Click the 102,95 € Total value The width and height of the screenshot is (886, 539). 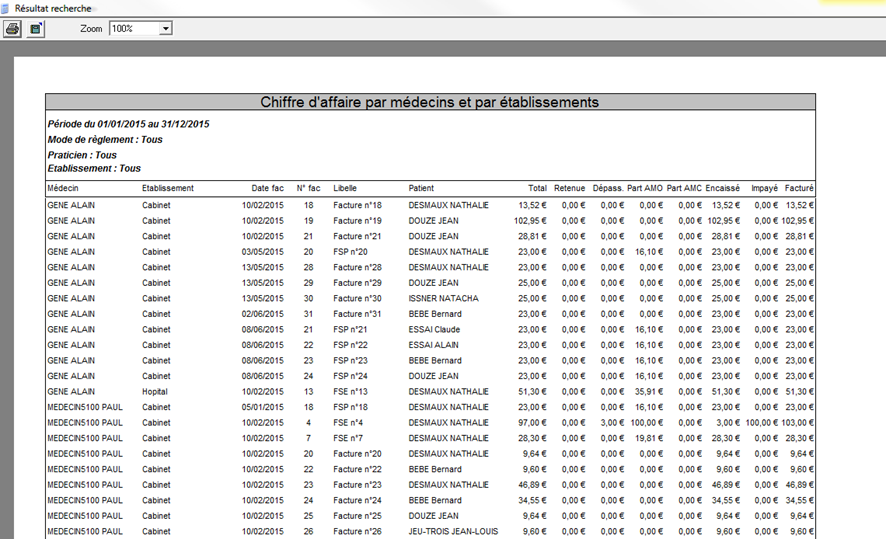pyautogui.click(x=530, y=221)
